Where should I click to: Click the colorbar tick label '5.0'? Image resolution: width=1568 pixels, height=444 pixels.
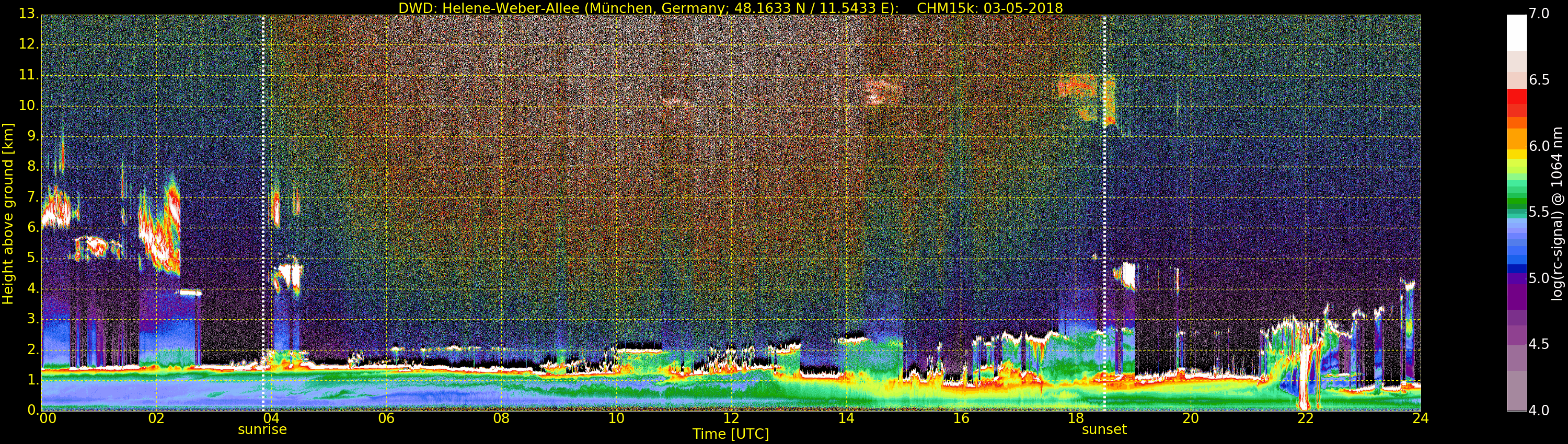[1539, 278]
